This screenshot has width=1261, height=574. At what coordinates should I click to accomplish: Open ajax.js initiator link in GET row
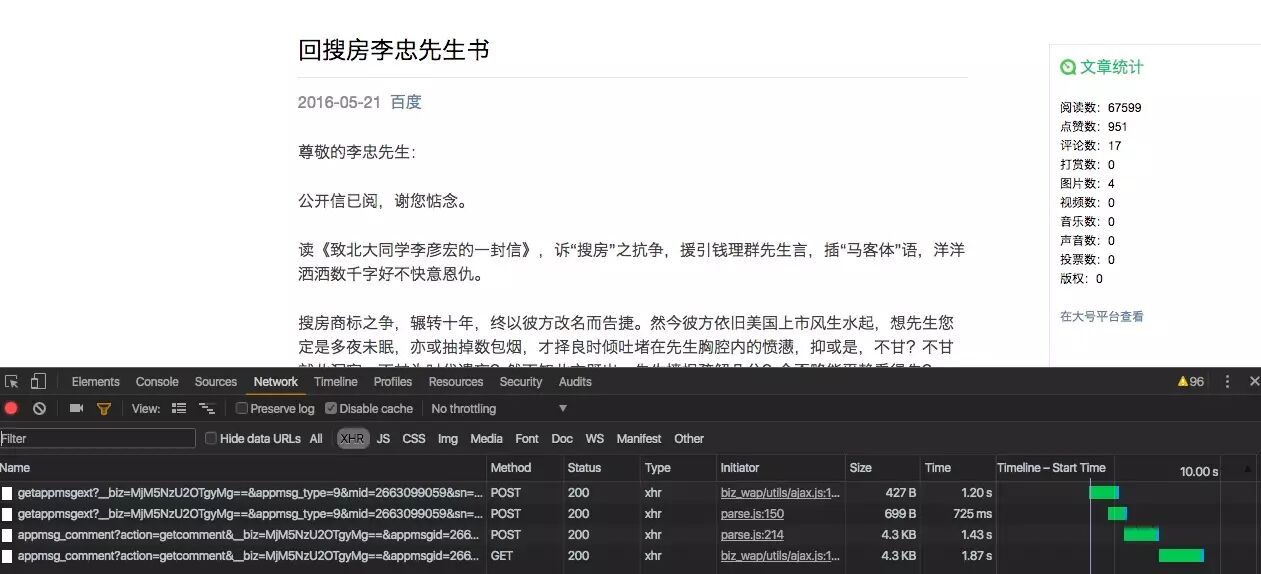tap(780, 556)
